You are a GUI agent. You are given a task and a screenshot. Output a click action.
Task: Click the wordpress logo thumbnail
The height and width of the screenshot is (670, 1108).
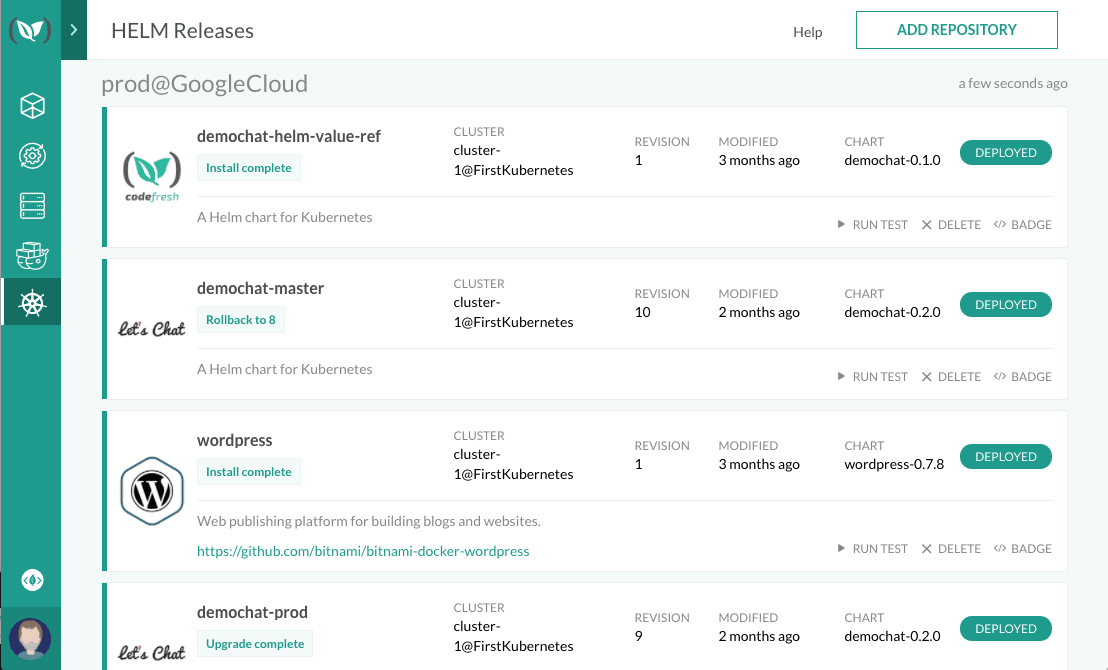point(152,492)
